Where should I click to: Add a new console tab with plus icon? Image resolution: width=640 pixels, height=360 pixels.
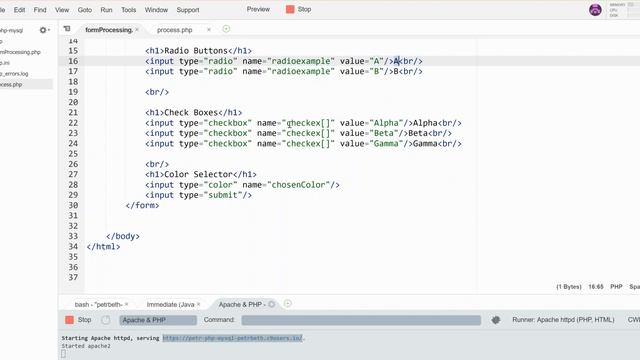click(288, 304)
